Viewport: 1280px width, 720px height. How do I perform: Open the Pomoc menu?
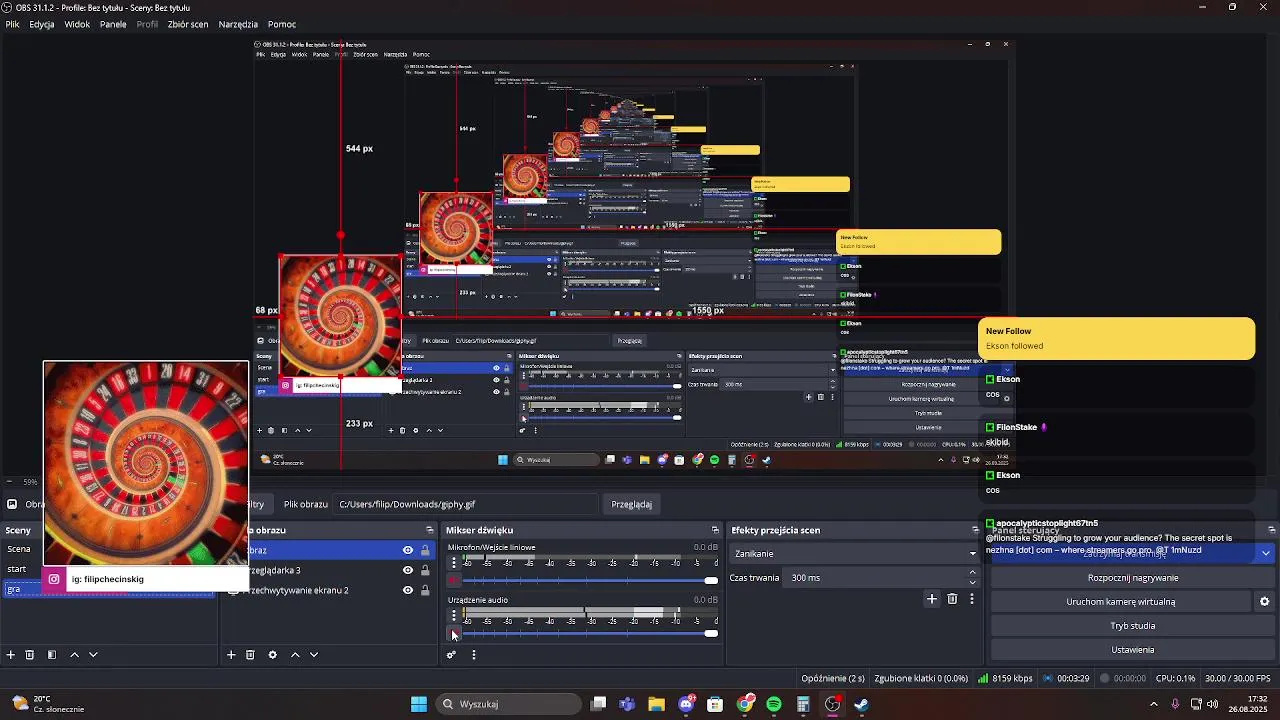click(281, 24)
